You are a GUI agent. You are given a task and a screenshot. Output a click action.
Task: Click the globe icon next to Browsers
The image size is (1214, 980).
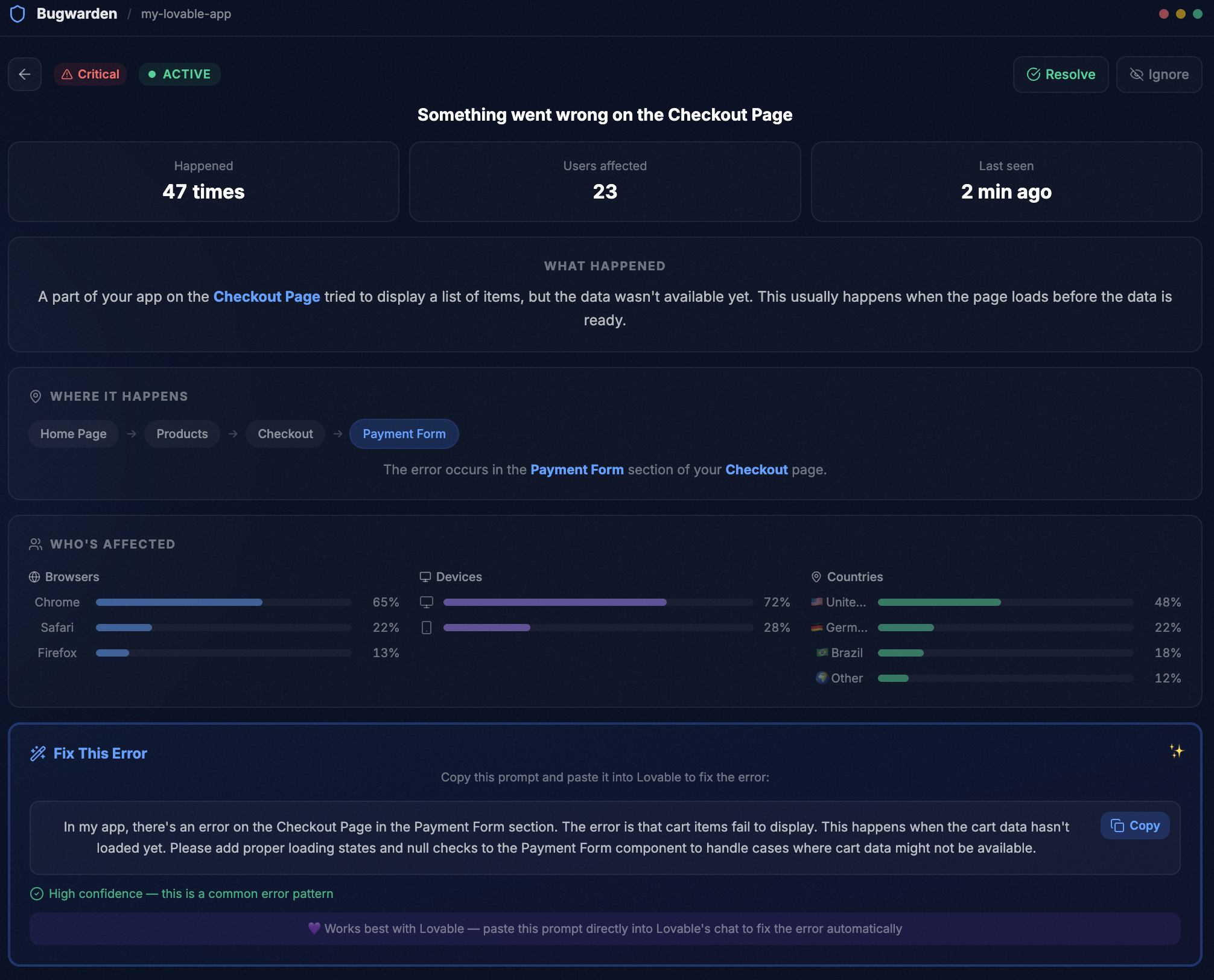click(x=34, y=577)
